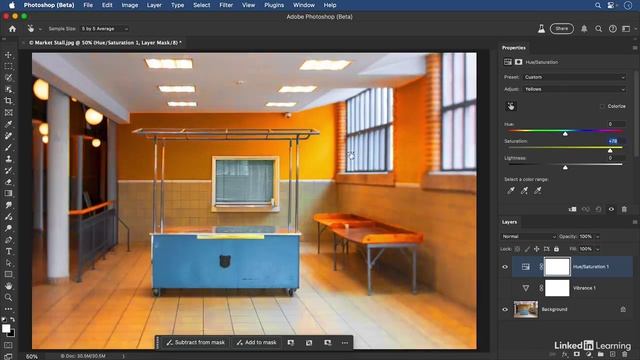Hide the Background layer
Screen dimensions: 640x360
(x=505, y=309)
